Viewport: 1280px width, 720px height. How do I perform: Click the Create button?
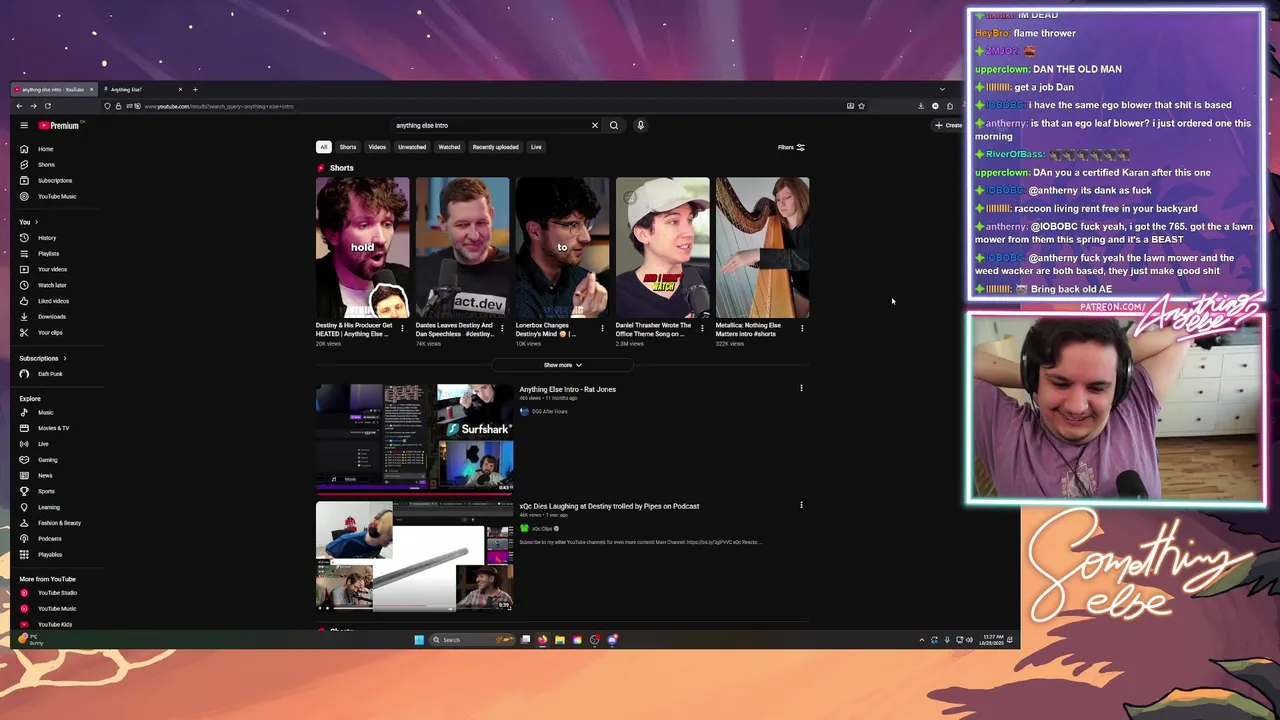(948, 125)
